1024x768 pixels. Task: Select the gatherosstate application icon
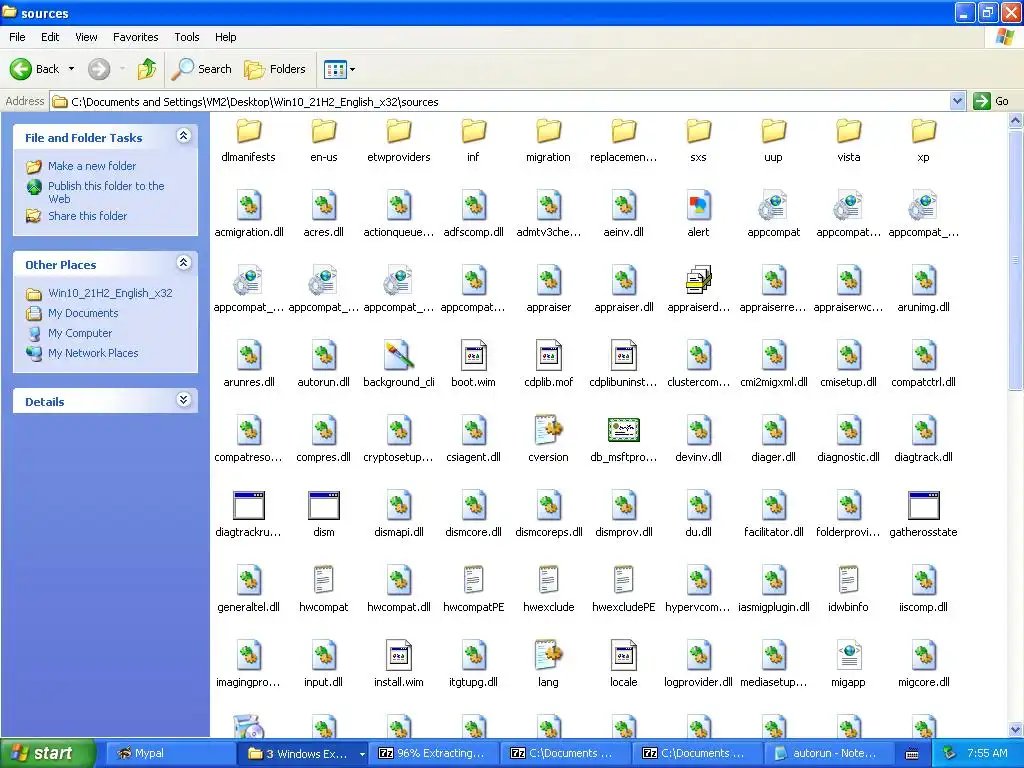923,506
